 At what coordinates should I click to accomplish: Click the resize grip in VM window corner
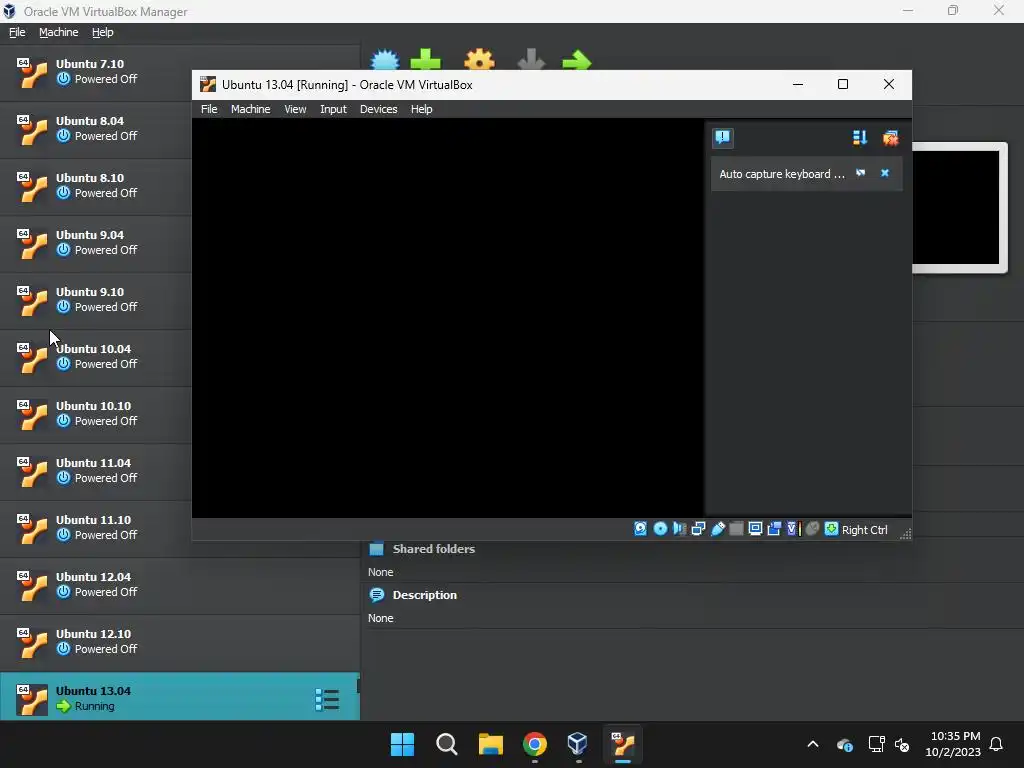(905, 534)
